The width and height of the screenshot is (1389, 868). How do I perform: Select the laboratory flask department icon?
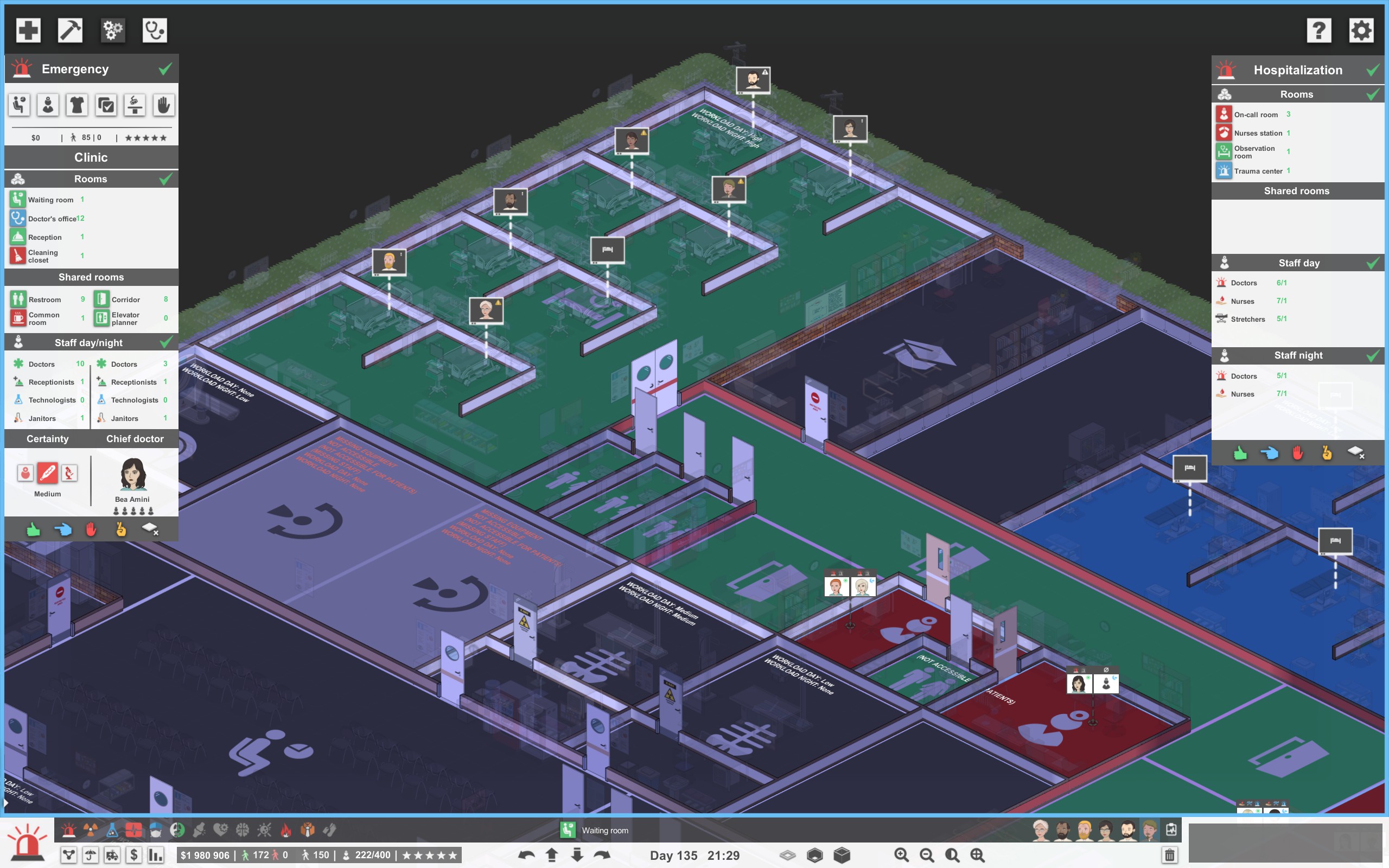(x=112, y=829)
